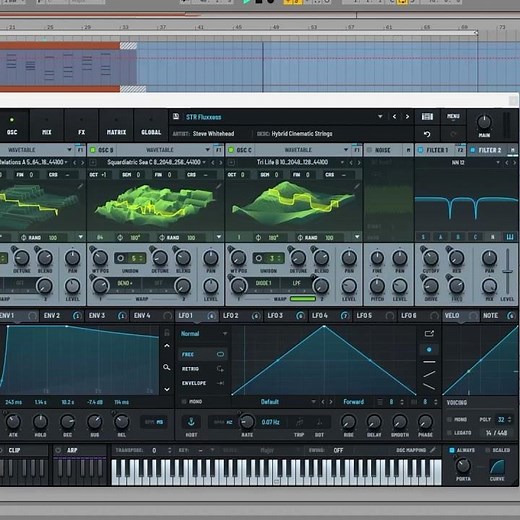Open the preset name dropdown arrow
The image size is (520, 520).
(380, 117)
